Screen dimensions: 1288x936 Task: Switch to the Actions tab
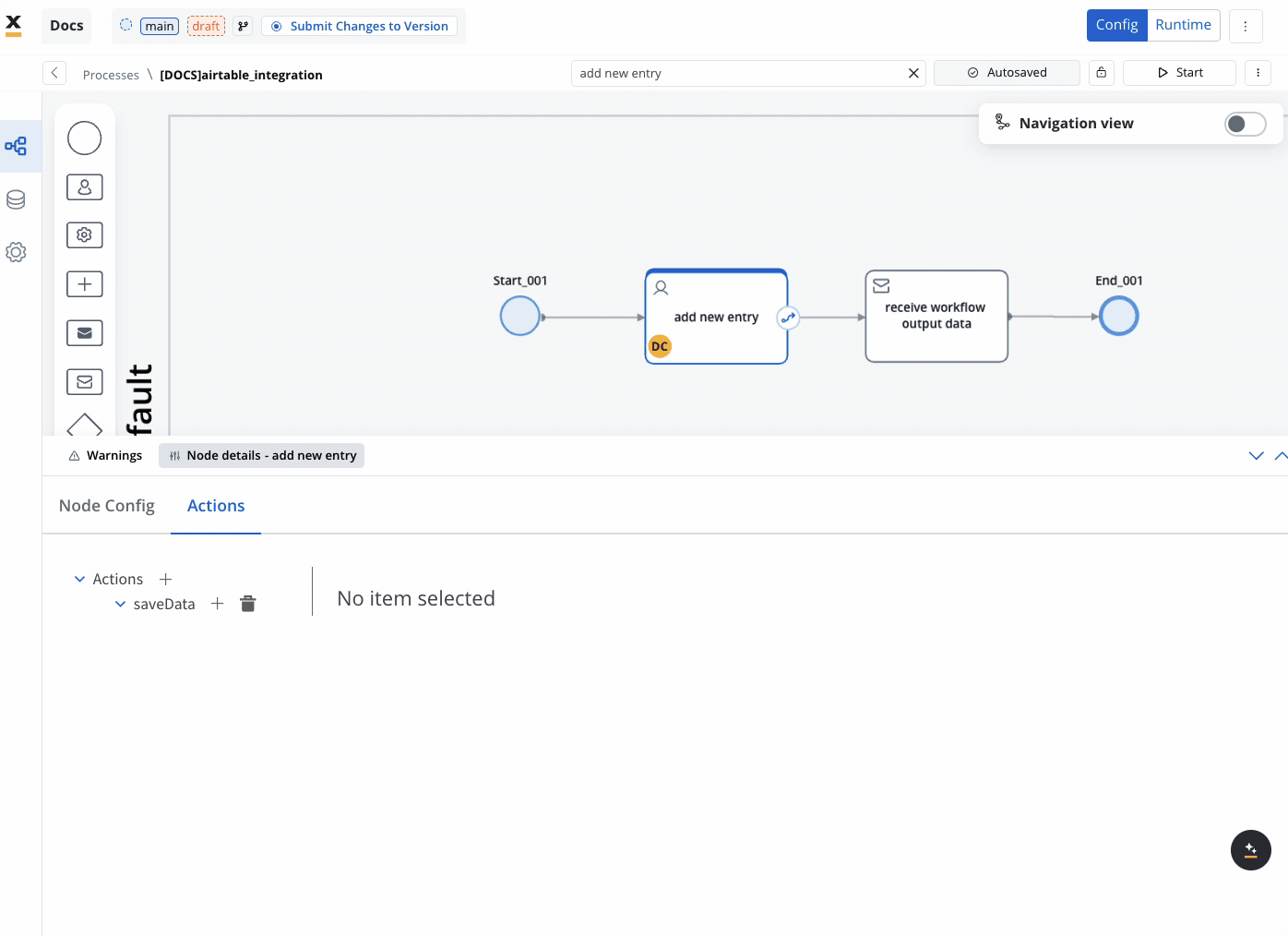tap(216, 506)
